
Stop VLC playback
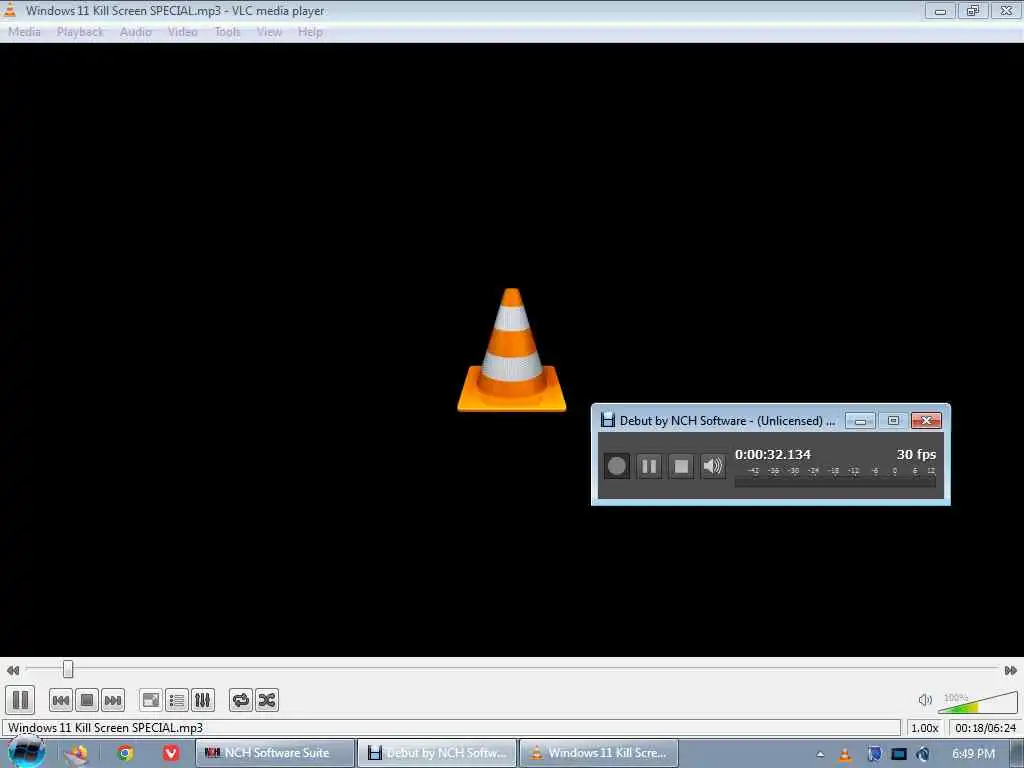pos(87,700)
